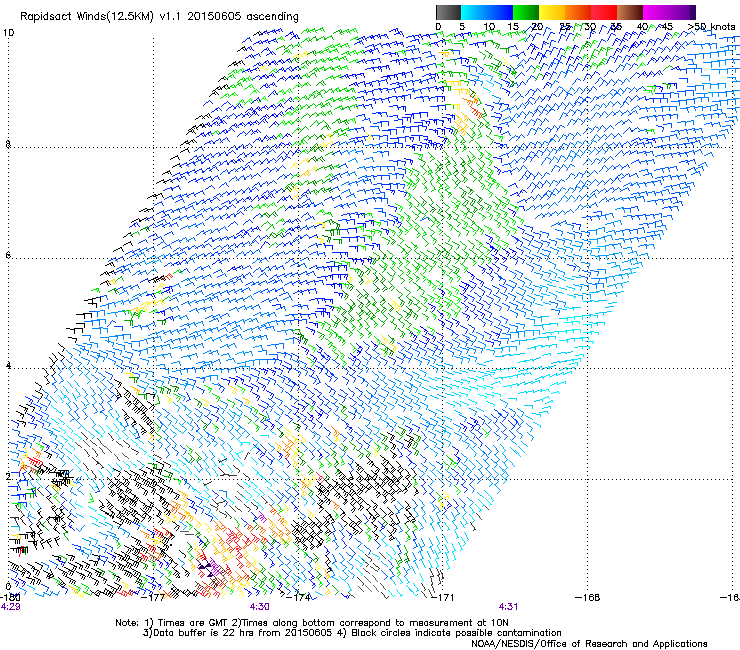The width and height of the screenshot is (740, 650).
Task: Click the latitude label '4'
Action: tap(8, 366)
